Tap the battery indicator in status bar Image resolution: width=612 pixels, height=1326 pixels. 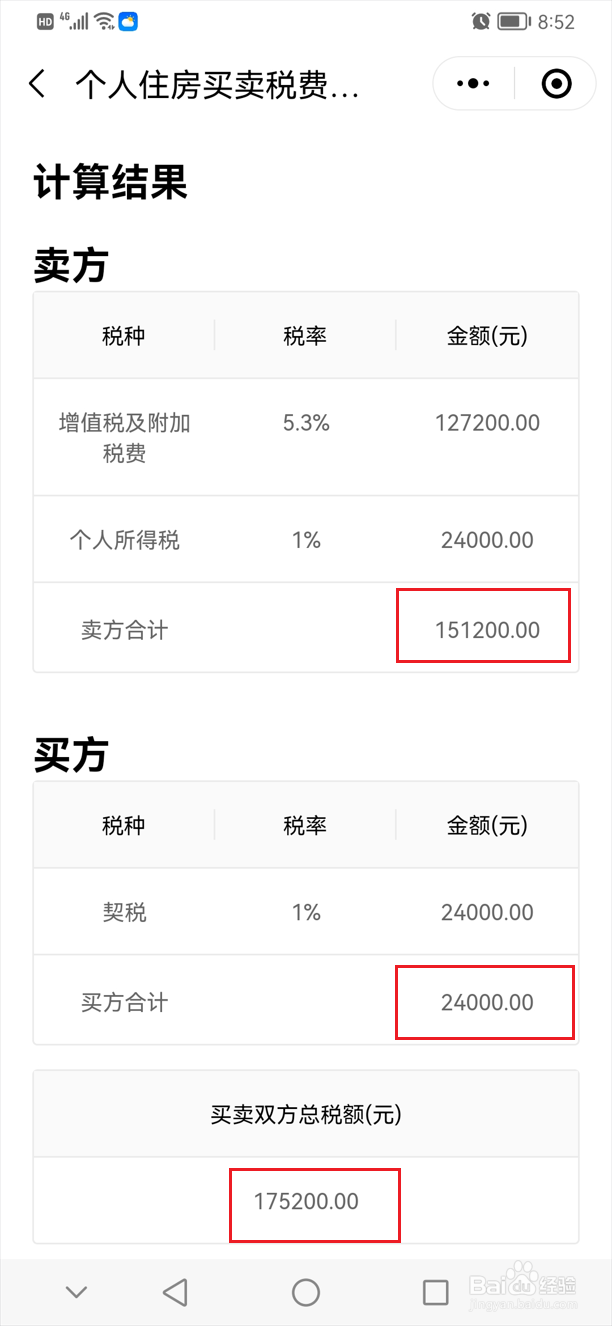(x=513, y=21)
